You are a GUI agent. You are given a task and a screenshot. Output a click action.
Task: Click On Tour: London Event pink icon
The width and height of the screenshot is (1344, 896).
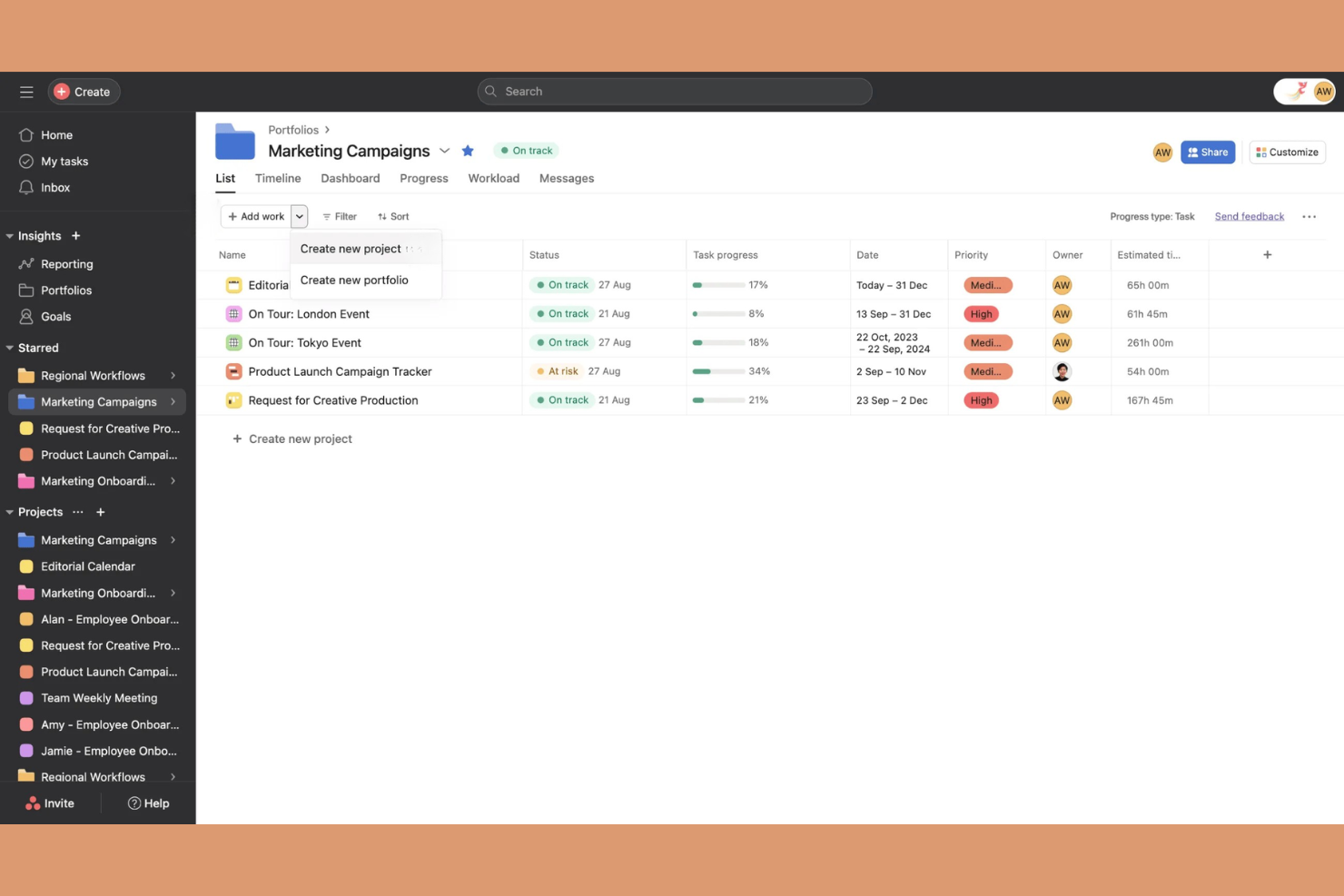tap(233, 314)
